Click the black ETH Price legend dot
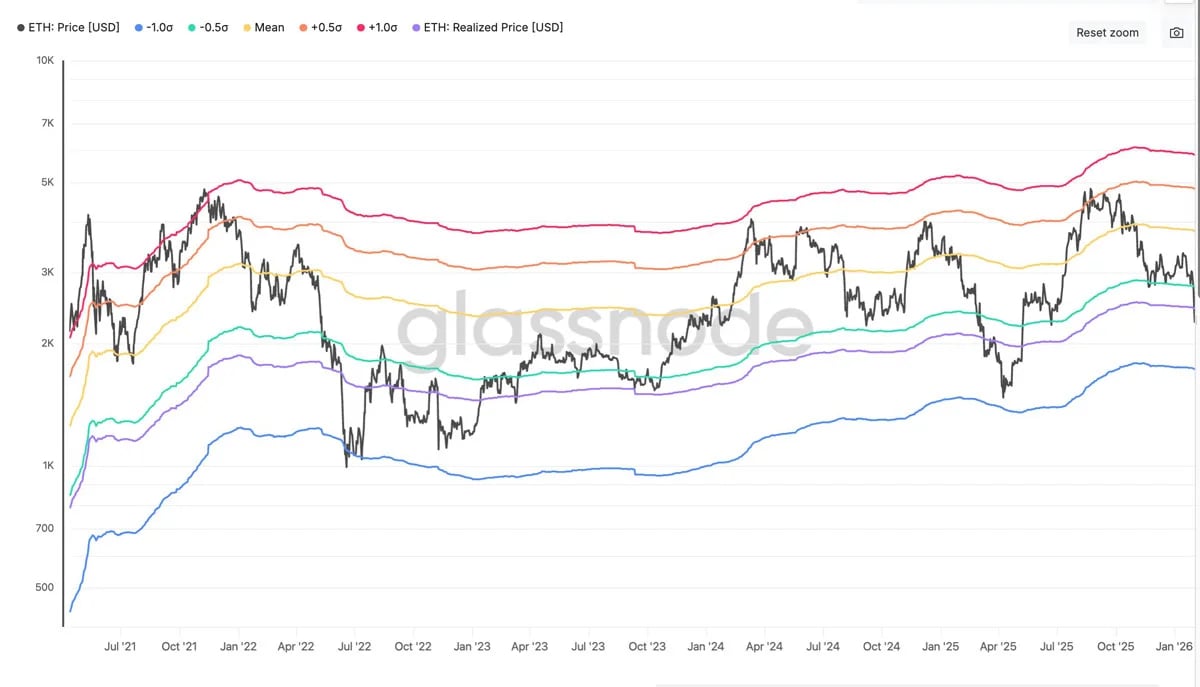 pyautogui.click(x=21, y=28)
